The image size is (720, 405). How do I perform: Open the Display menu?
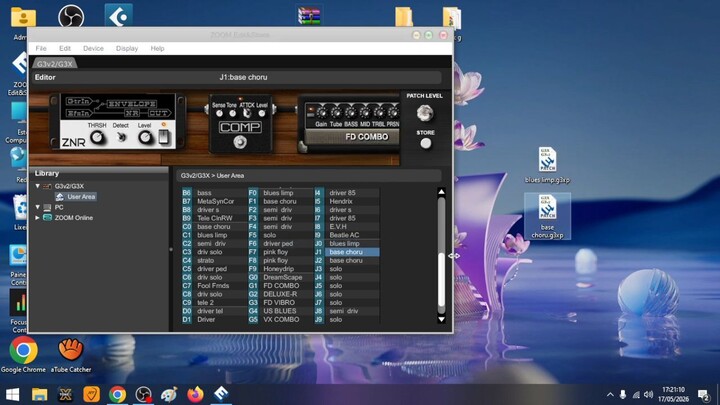point(127,48)
